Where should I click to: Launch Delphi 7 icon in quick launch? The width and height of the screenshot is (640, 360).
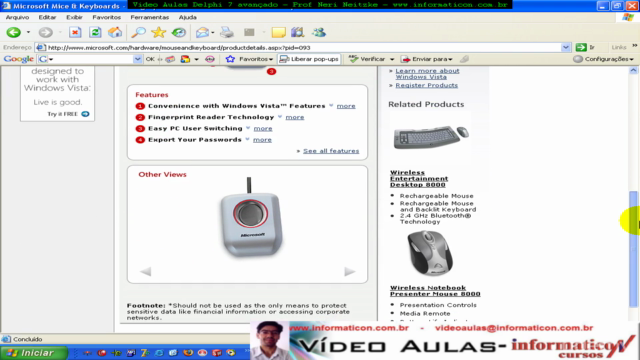[144, 353]
